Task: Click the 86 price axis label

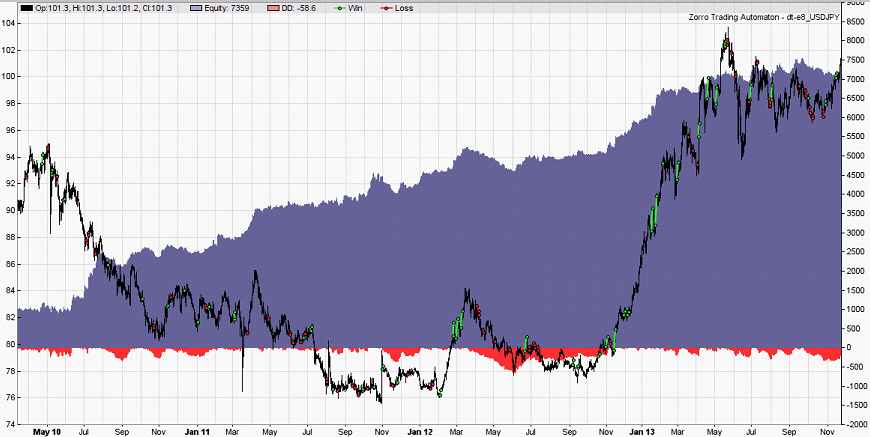Action: pos(9,265)
